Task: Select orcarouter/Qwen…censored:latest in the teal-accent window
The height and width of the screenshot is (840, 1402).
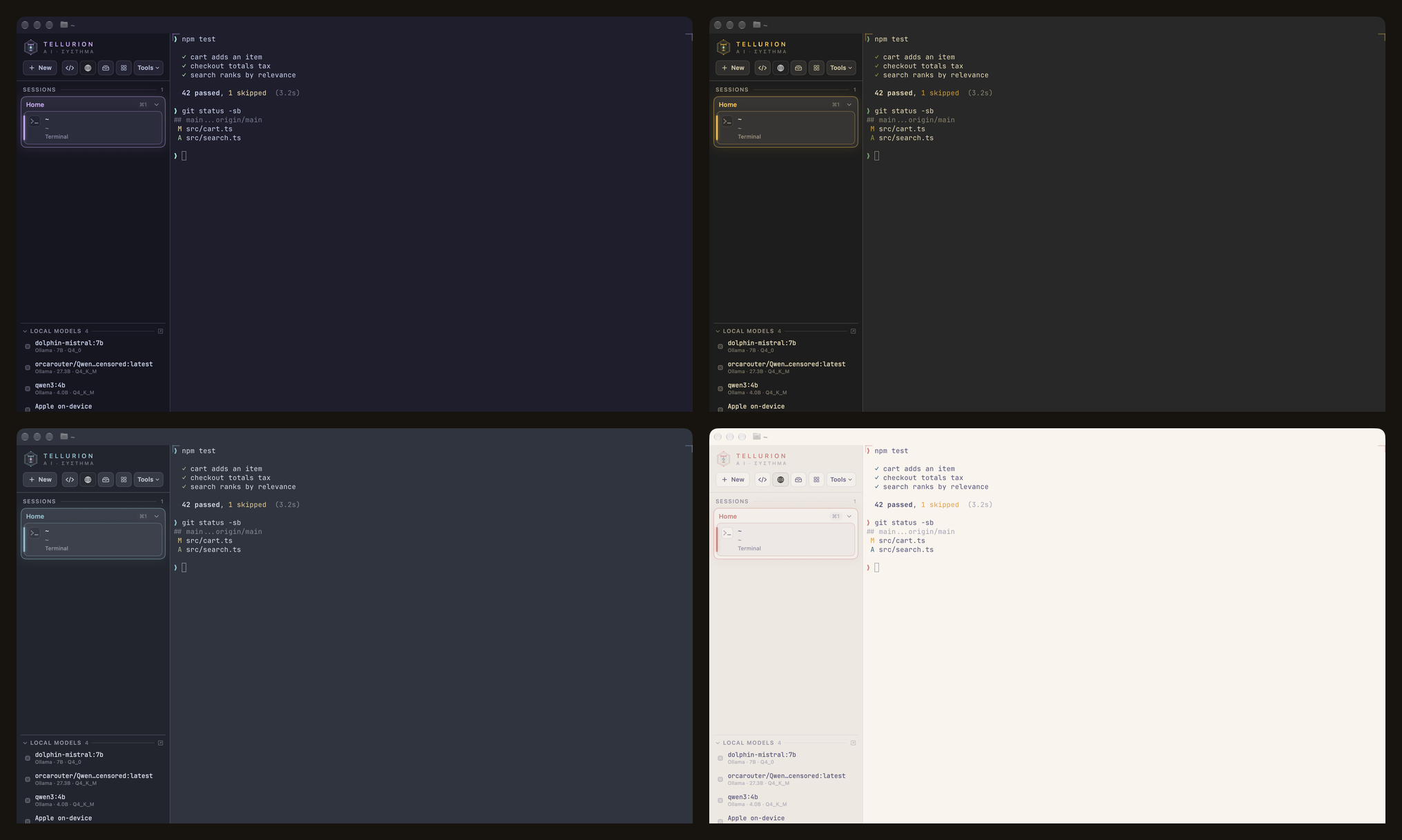Action: pos(93,779)
